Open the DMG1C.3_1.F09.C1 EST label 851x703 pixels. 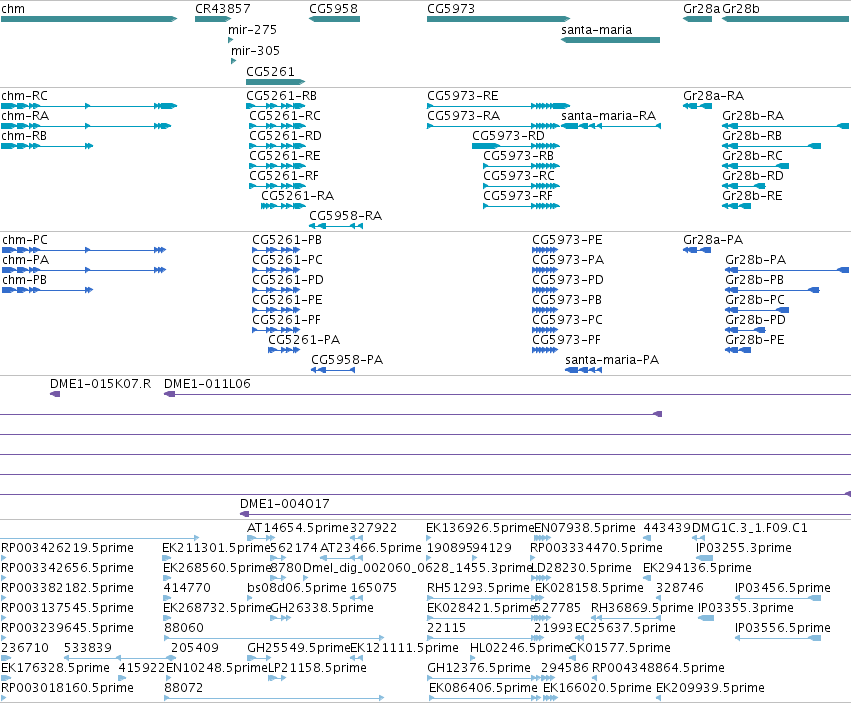pyautogui.click(x=750, y=528)
